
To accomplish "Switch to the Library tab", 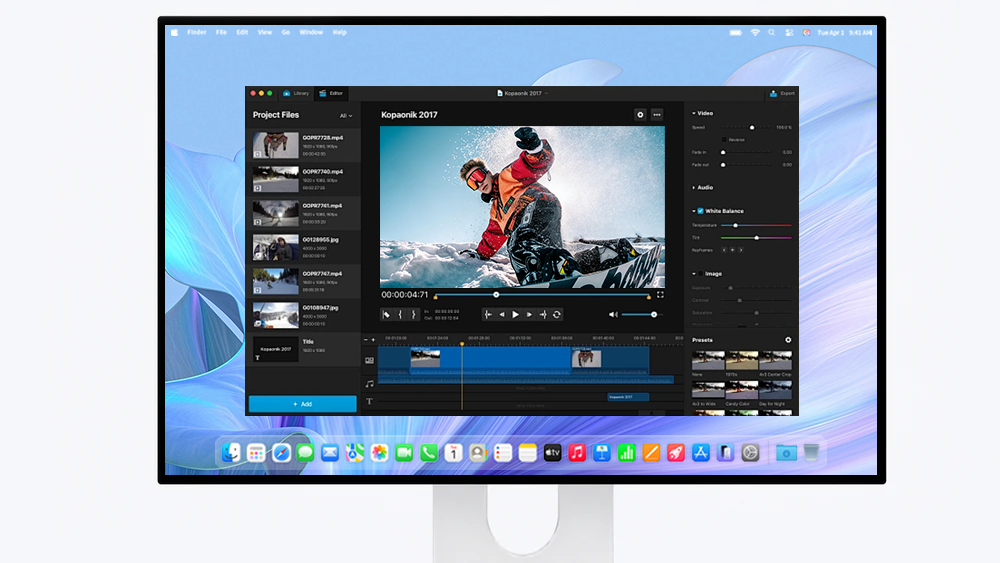I will [297, 93].
